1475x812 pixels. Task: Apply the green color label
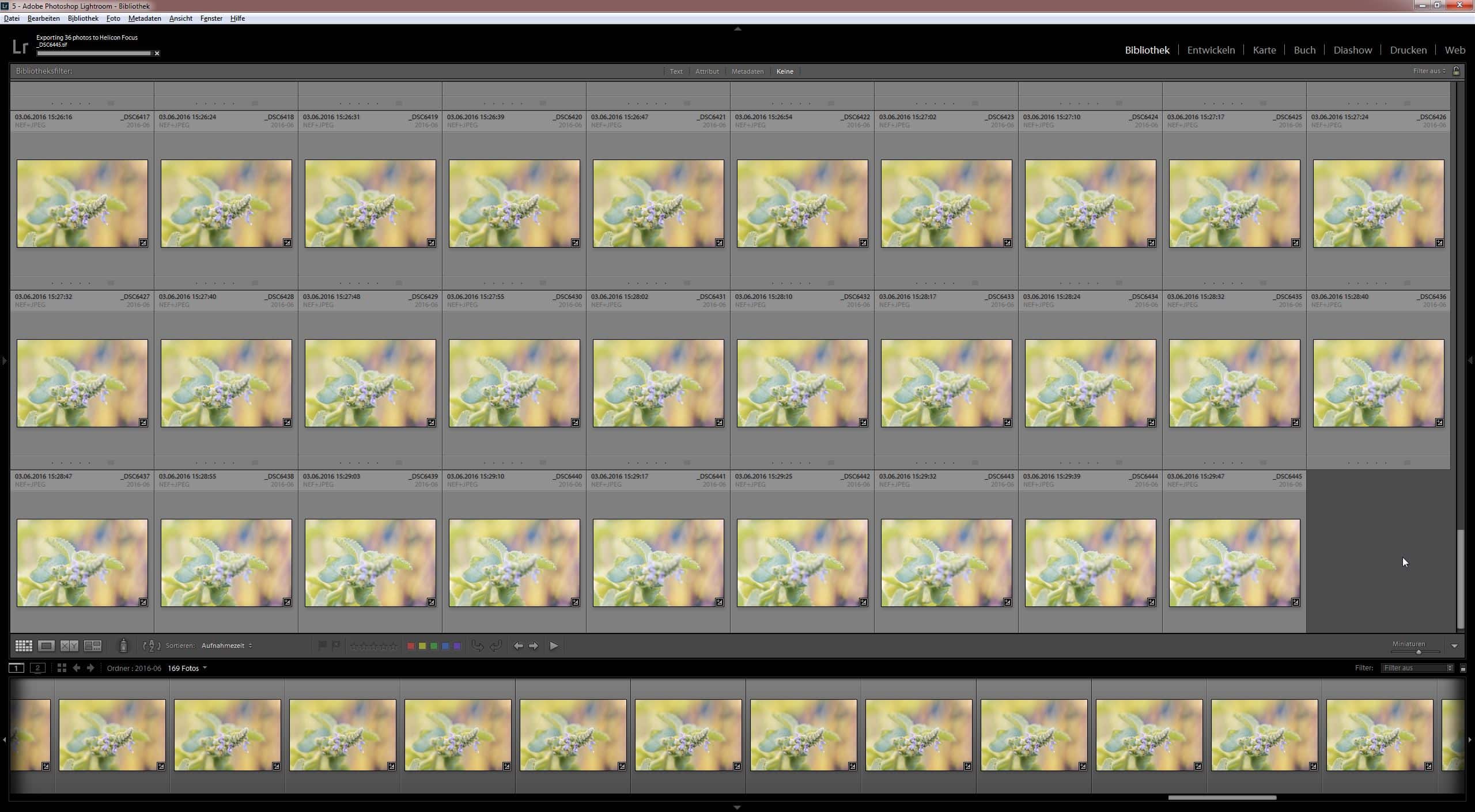pos(434,646)
